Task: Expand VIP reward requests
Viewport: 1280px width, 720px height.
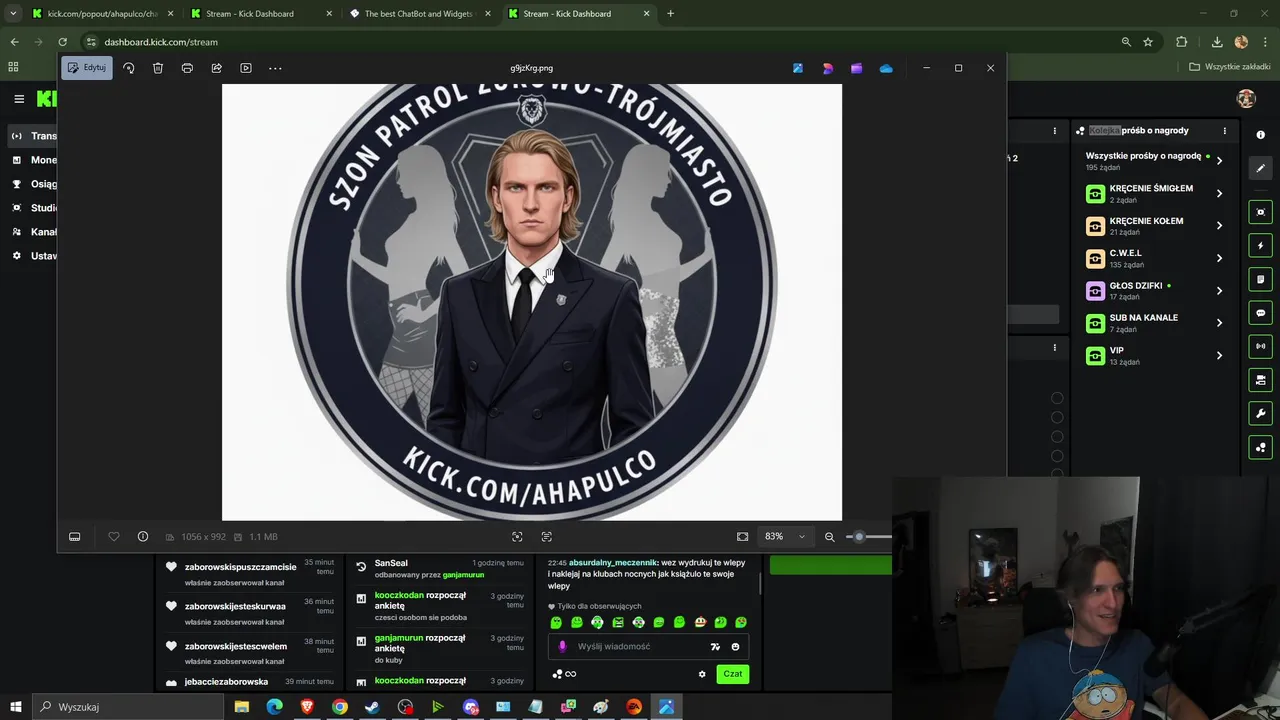Action: [1219, 356]
